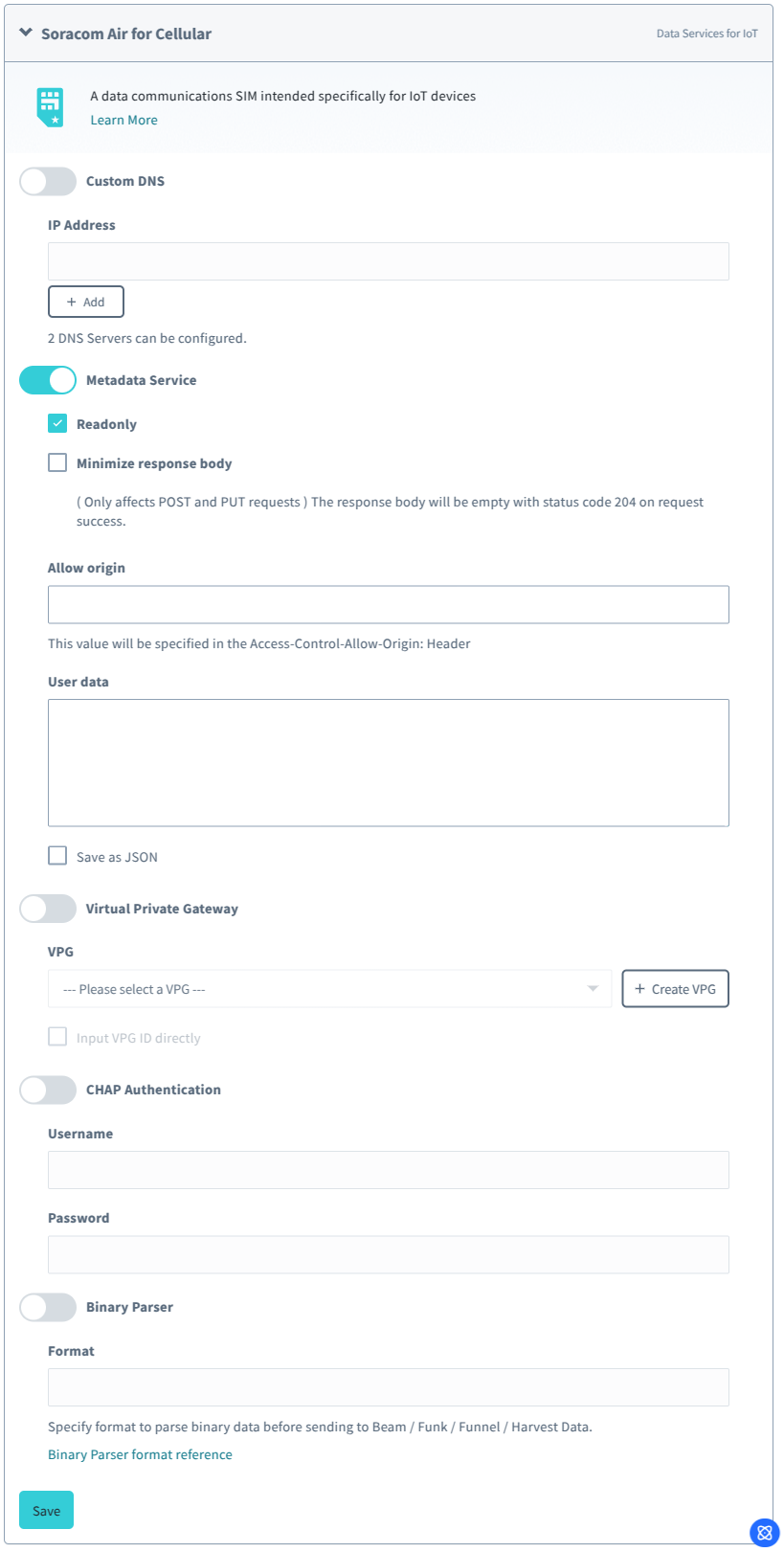Focus the Allow origin input field
This screenshot has height=1552, width=784.
pyautogui.click(x=389, y=605)
